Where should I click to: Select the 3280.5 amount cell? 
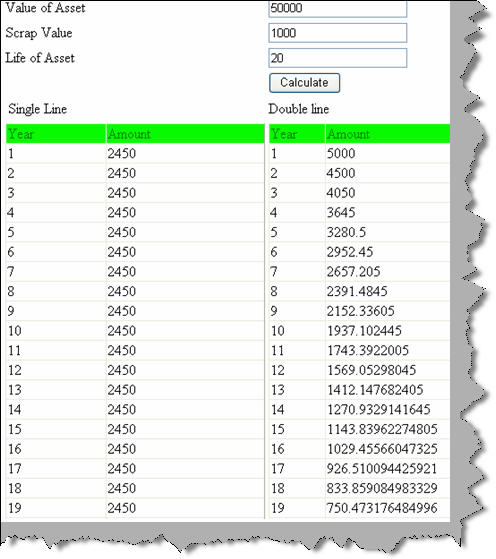coord(388,232)
